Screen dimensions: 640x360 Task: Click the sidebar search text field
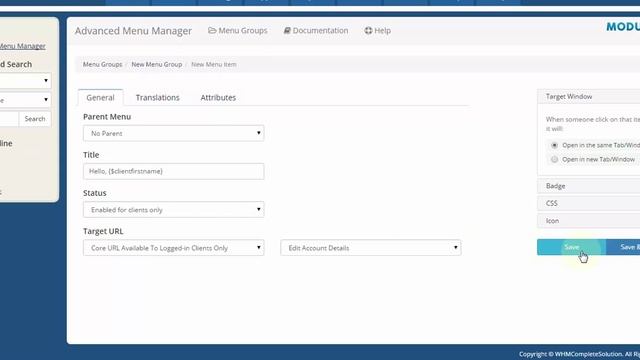9,119
